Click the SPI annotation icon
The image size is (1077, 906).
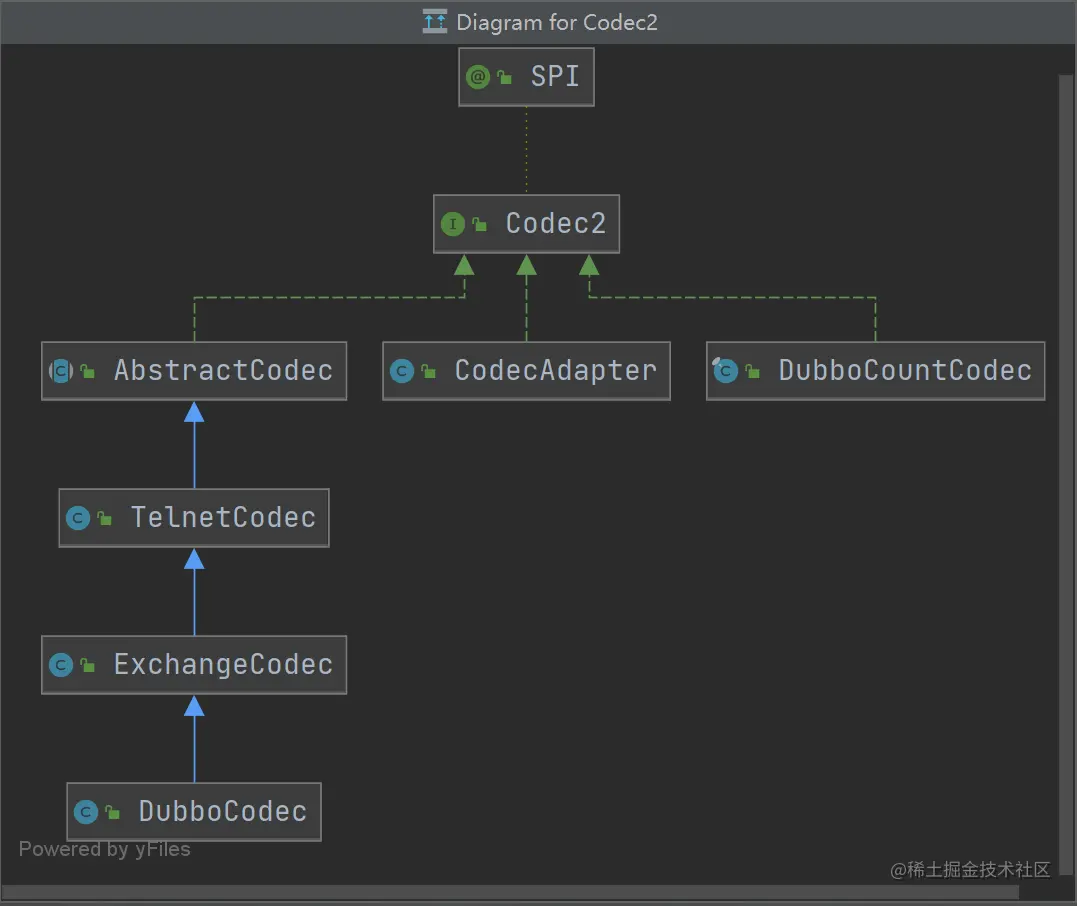coord(478,77)
